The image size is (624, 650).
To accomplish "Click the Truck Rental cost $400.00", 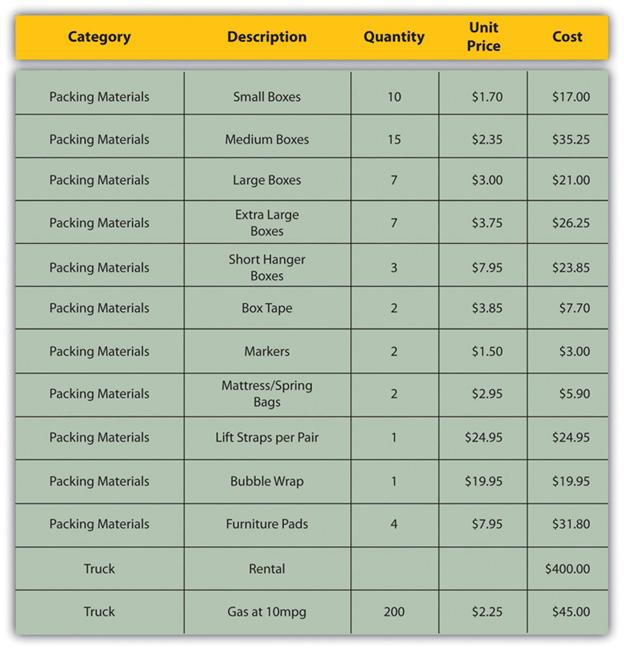I will point(567,569).
